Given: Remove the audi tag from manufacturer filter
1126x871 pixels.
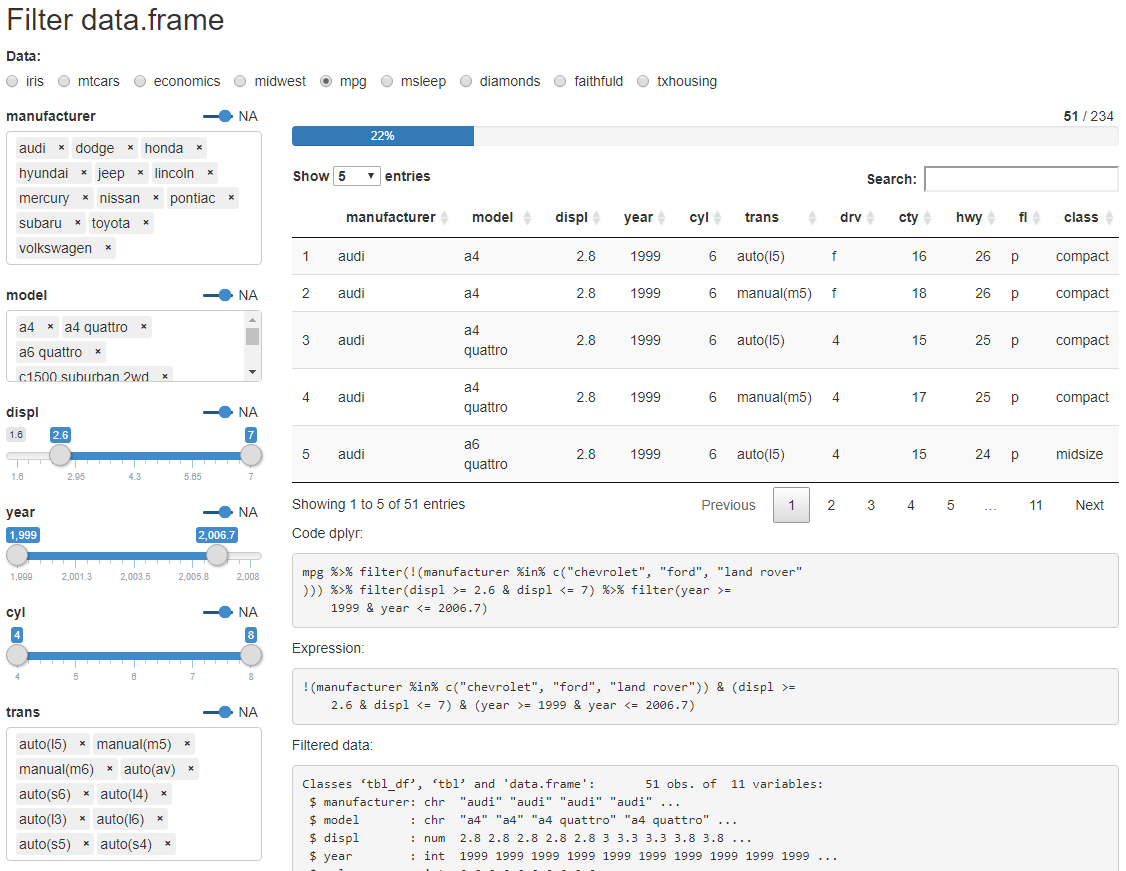Looking at the screenshot, I should click(61, 148).
